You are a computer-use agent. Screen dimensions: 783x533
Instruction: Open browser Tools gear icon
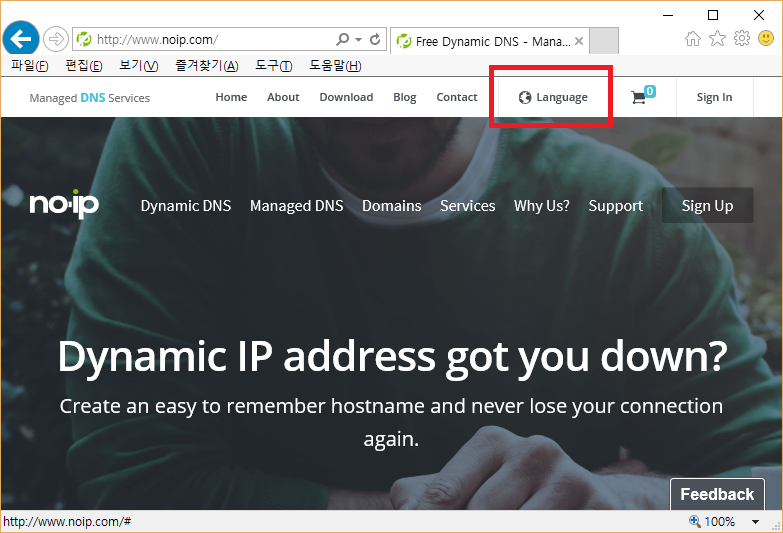point(741,39)
